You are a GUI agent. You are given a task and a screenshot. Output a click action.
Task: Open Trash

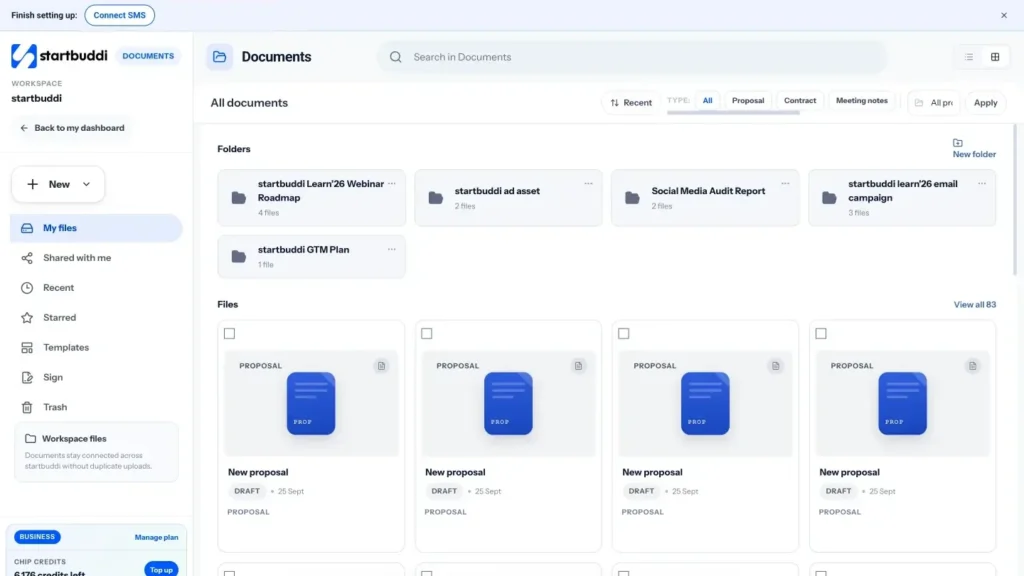point(96,408)
